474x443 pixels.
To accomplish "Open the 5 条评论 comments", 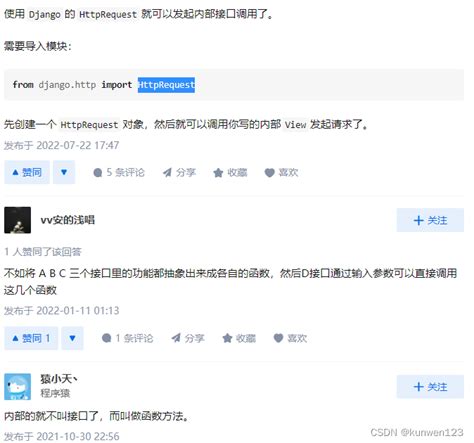I will tap(119, 172).
